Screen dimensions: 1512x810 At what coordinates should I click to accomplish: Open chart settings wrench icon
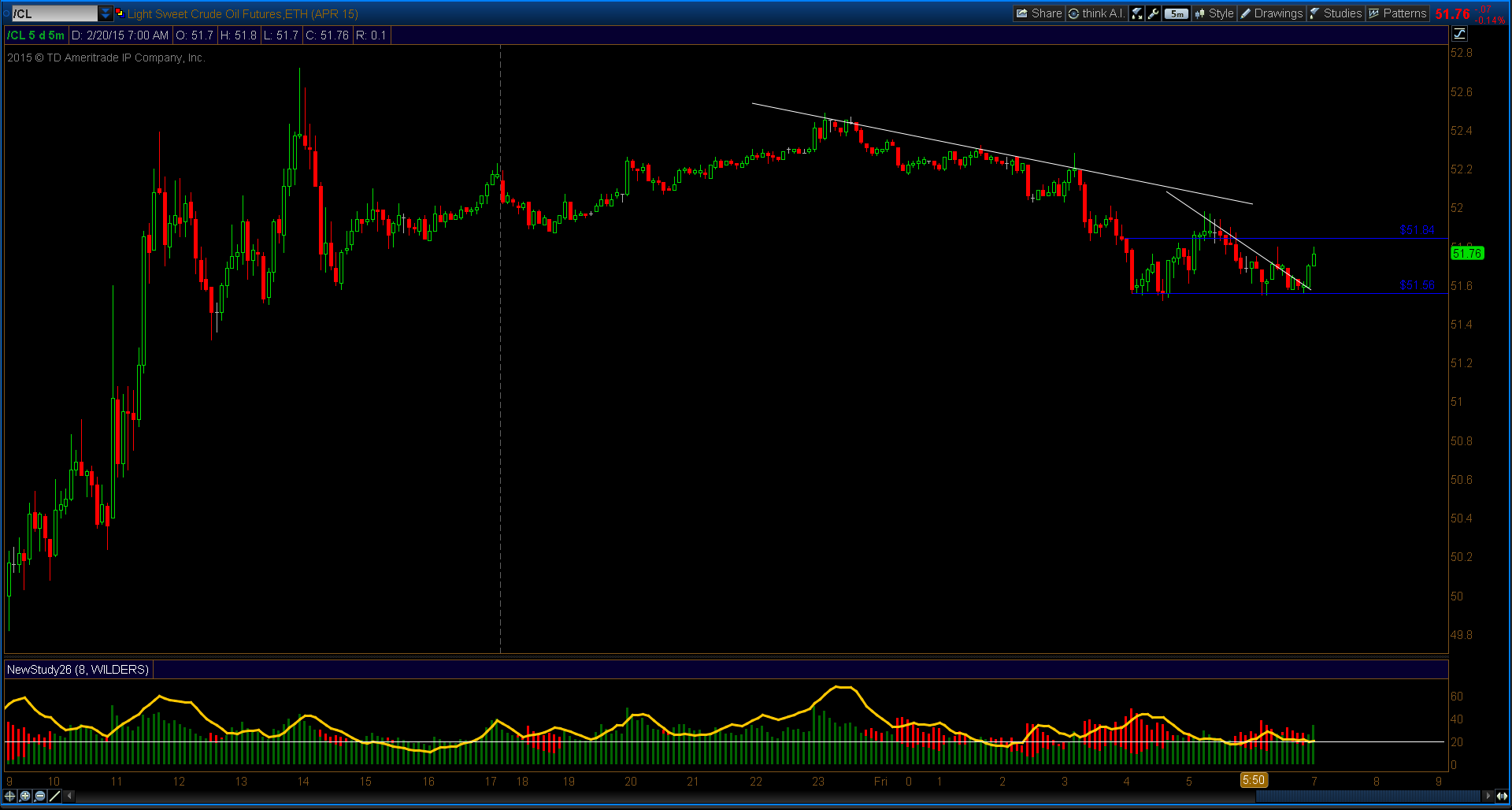click(1154, 13)
